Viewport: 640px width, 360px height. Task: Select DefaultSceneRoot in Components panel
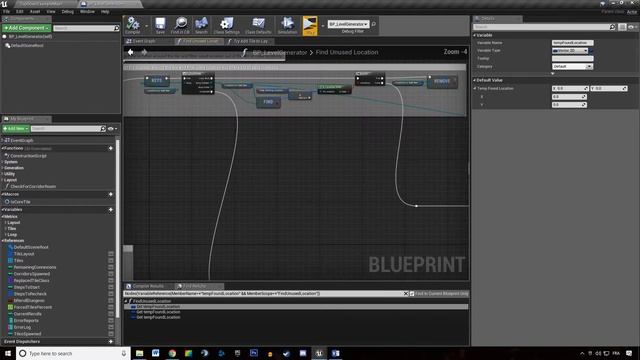coord(27,45)
